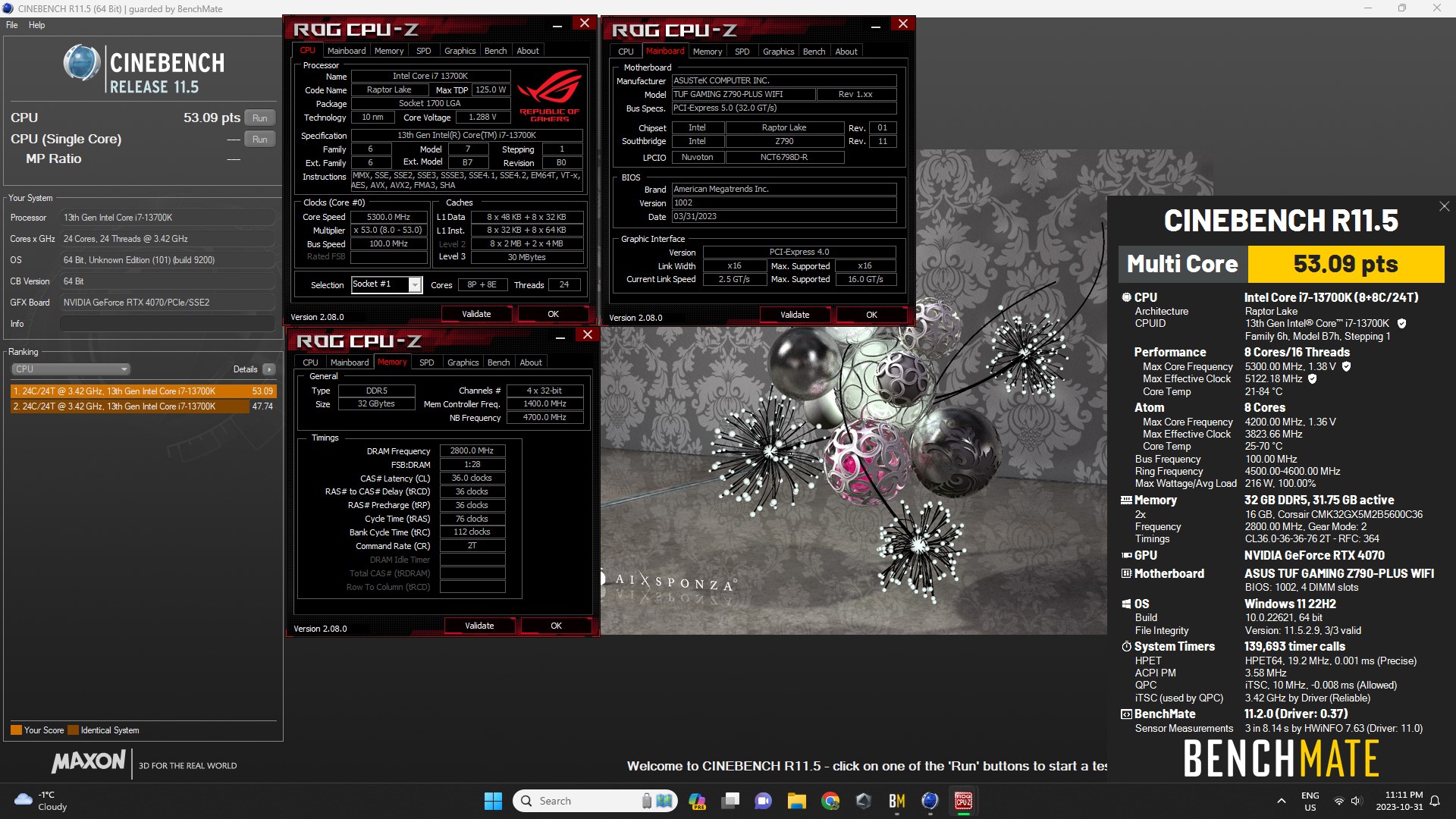Image resolution: width=1456 pixels, height=819 pixels.
Task: Expand the Ranking Details arrow button
Action: (x=269, y=369)
